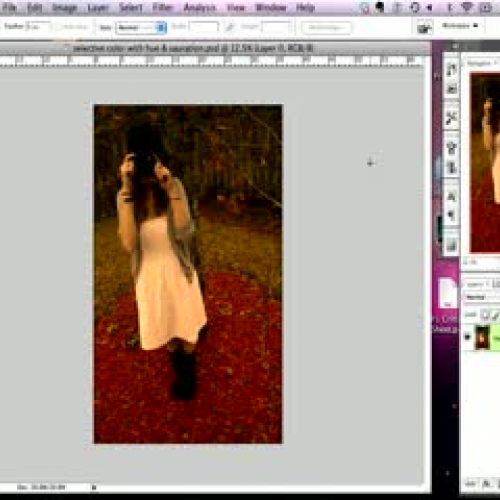Screen dimensions: 500x500
Task: Click the girl photo on the canvas
Action: 188,274
